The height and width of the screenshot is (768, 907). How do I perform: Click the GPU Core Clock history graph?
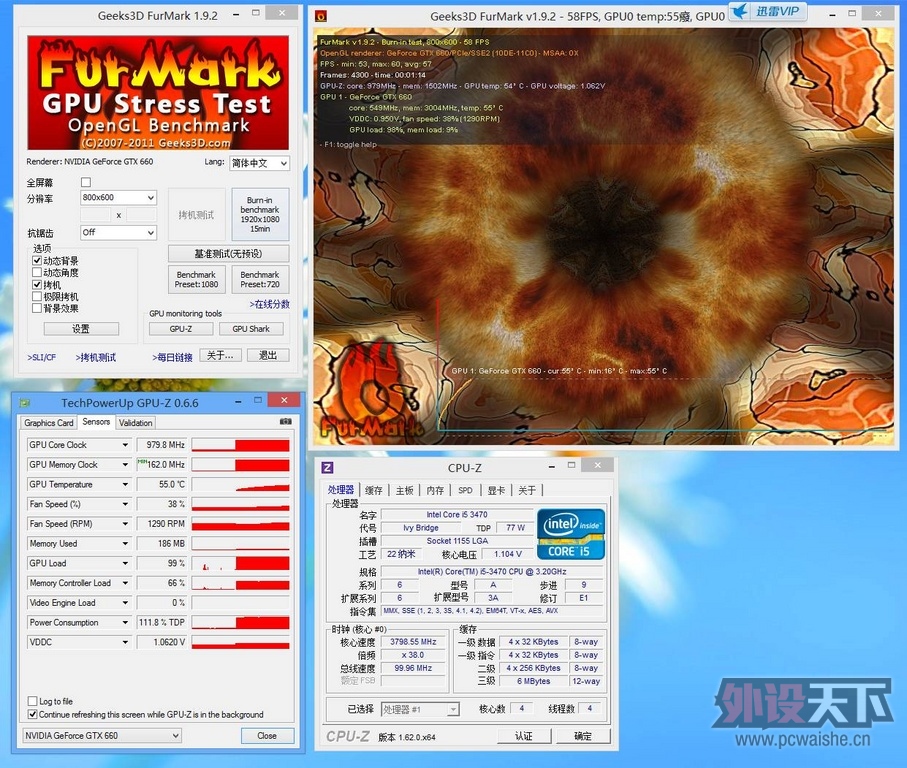(x=241, y=445)
